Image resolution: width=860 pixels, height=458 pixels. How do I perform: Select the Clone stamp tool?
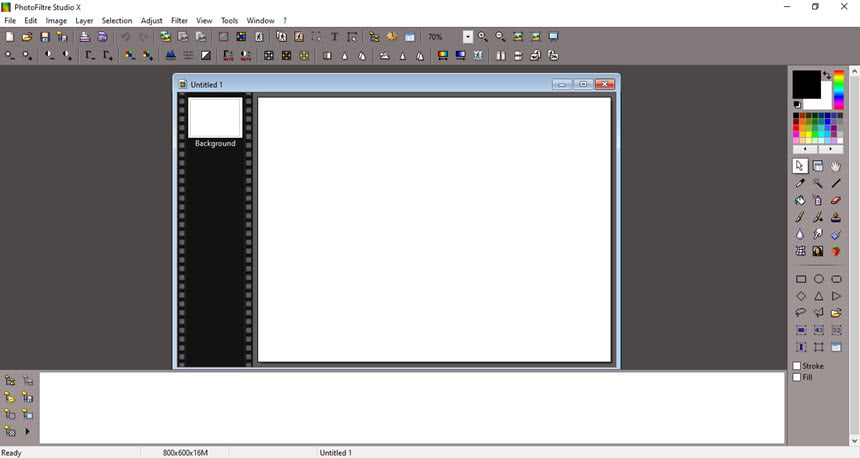click(x=835, y=217)
